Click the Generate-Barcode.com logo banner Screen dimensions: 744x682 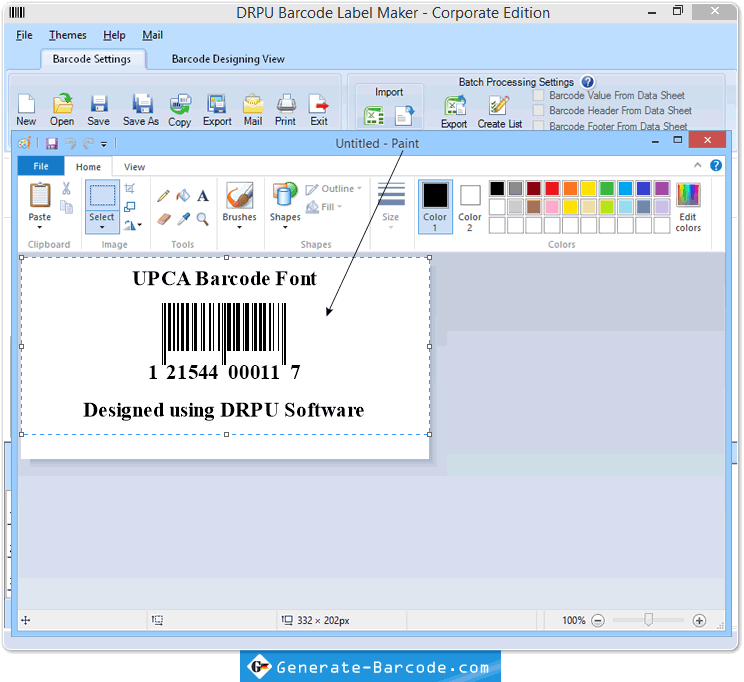tap(370, 666)
